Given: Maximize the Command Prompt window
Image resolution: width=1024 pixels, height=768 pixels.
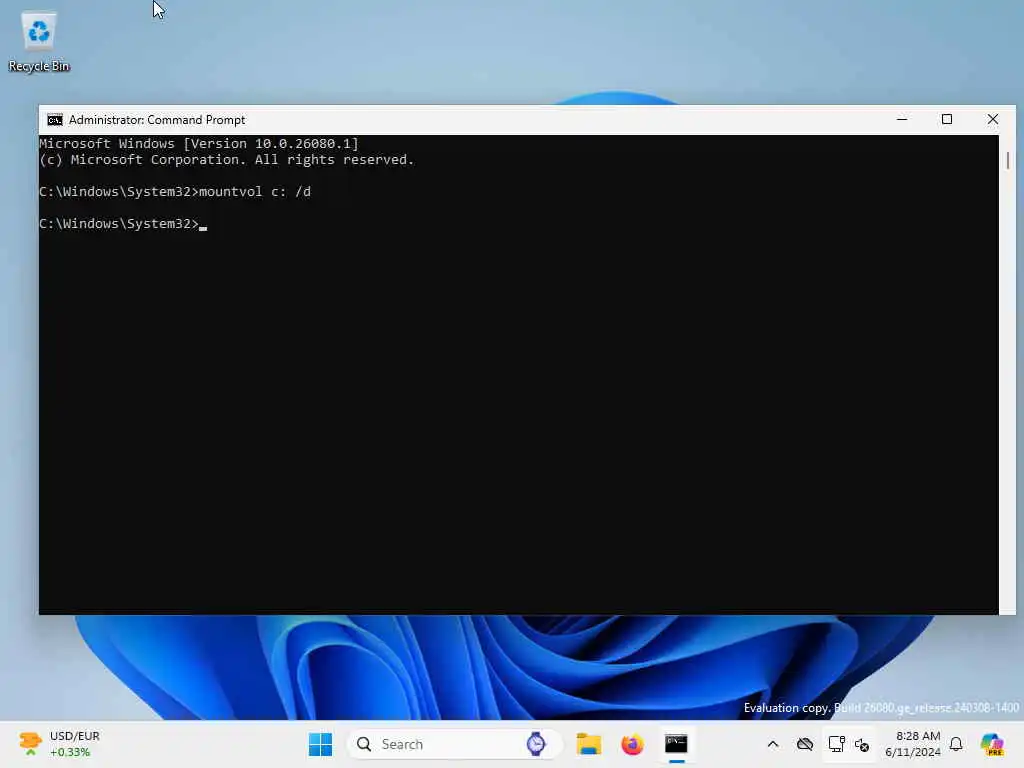Looking at the screenshot, I should [x=947, y=120].
